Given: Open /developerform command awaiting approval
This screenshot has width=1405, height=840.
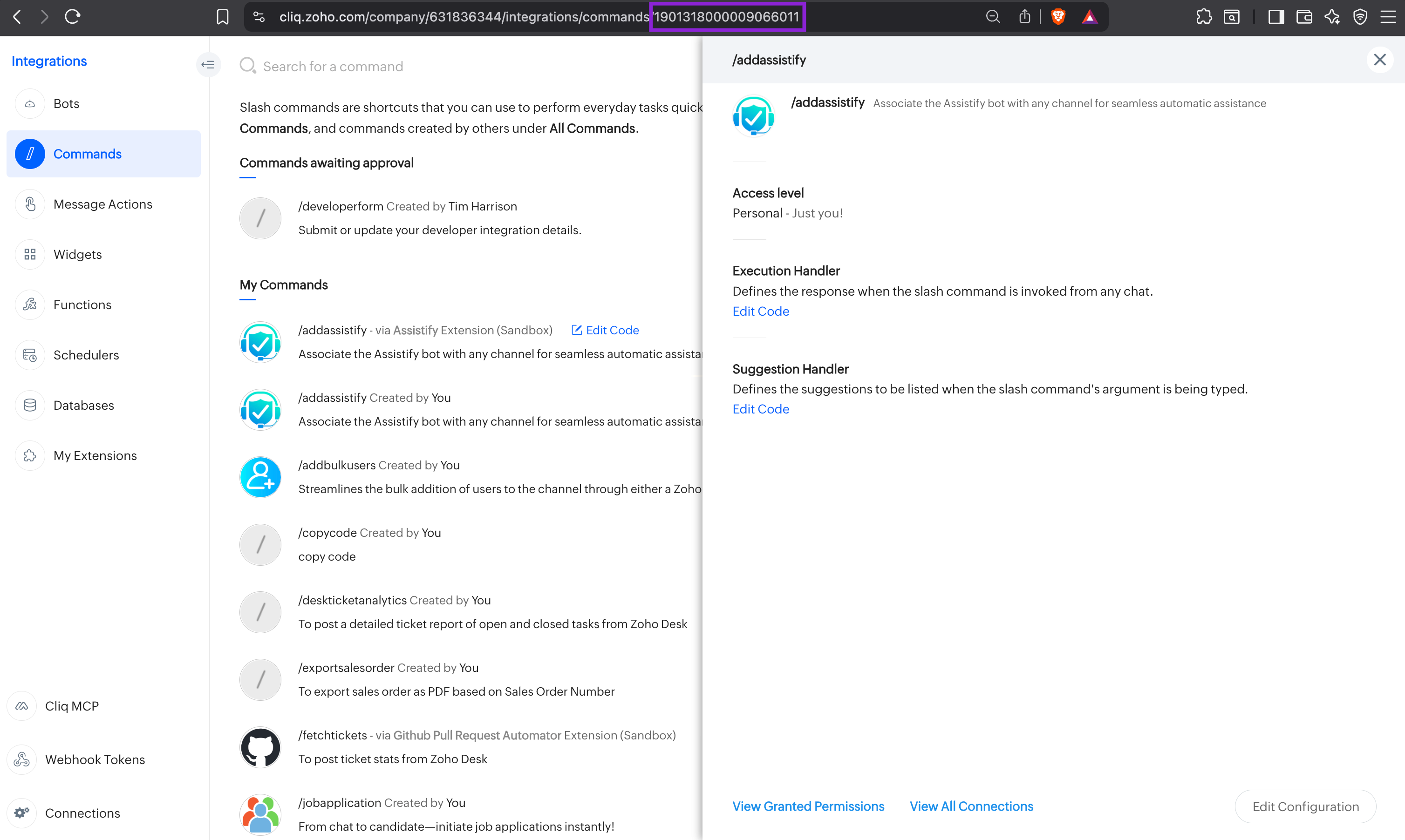Looking at the screenshot, I should point(471,218).
